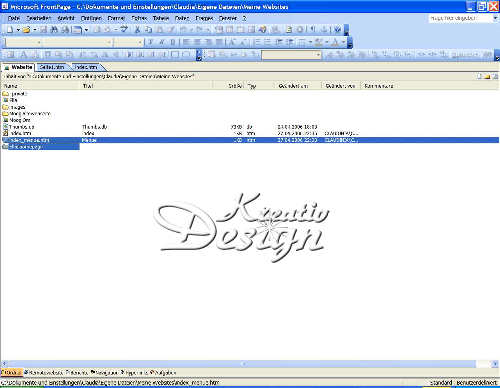Select the images folder in list
Screen dimensions: 500x388
coord(14,107)
